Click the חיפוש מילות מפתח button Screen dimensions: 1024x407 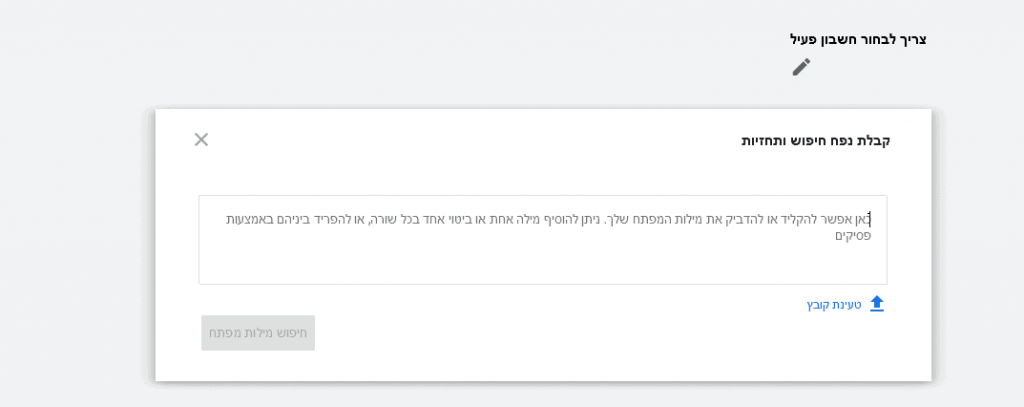pos(258,333)
